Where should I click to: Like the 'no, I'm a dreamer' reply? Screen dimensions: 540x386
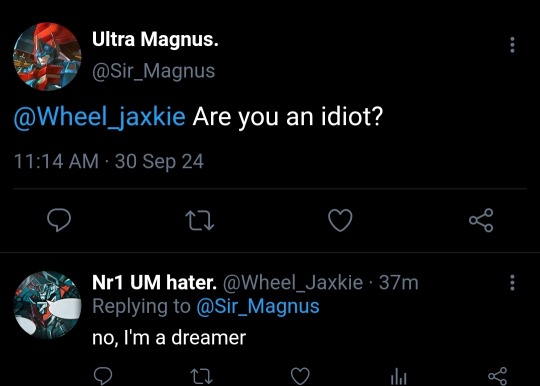coord(300,376)
